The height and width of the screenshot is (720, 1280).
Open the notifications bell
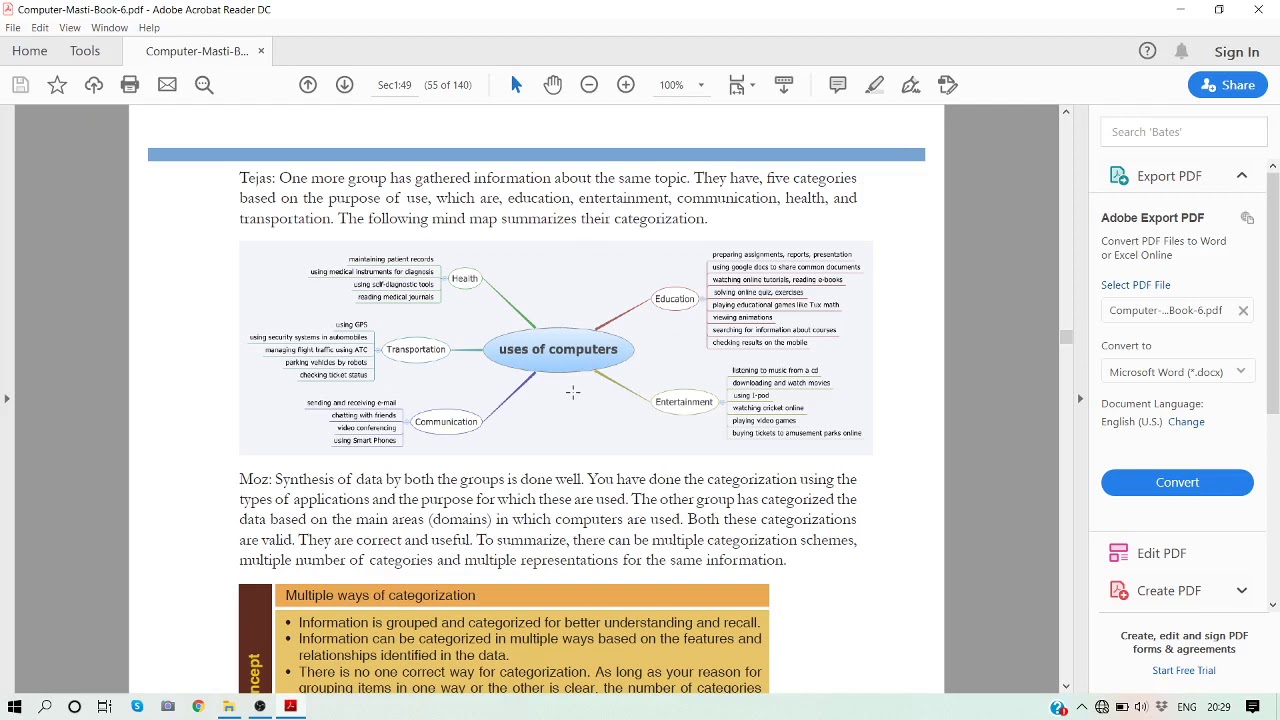pos(1181,51)
